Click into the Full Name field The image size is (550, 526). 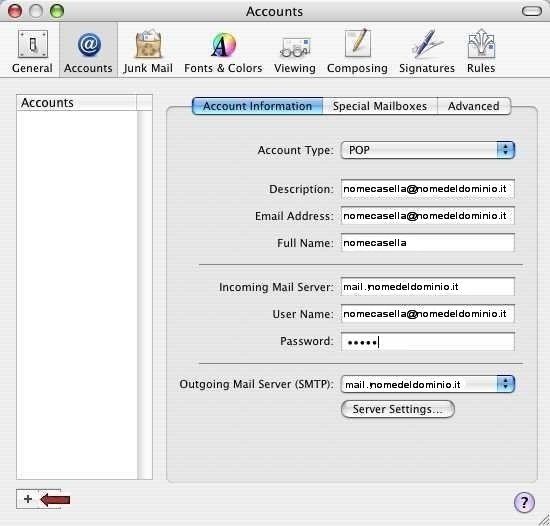pyautogui.click(x=428, y=243)
